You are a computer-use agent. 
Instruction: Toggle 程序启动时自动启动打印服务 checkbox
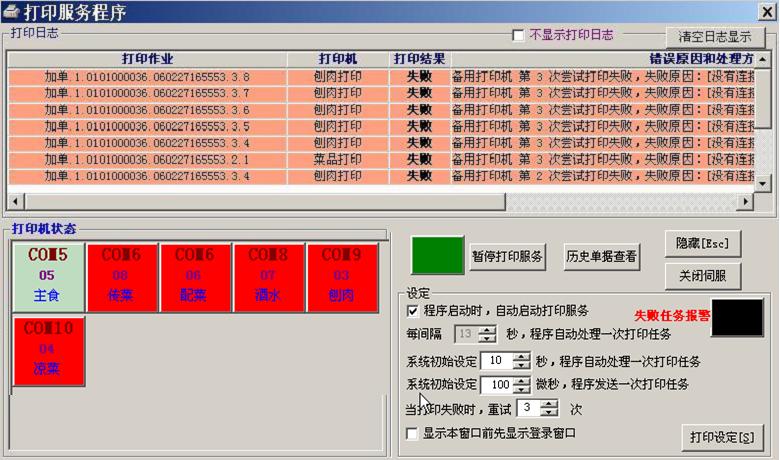coord(413,311)
